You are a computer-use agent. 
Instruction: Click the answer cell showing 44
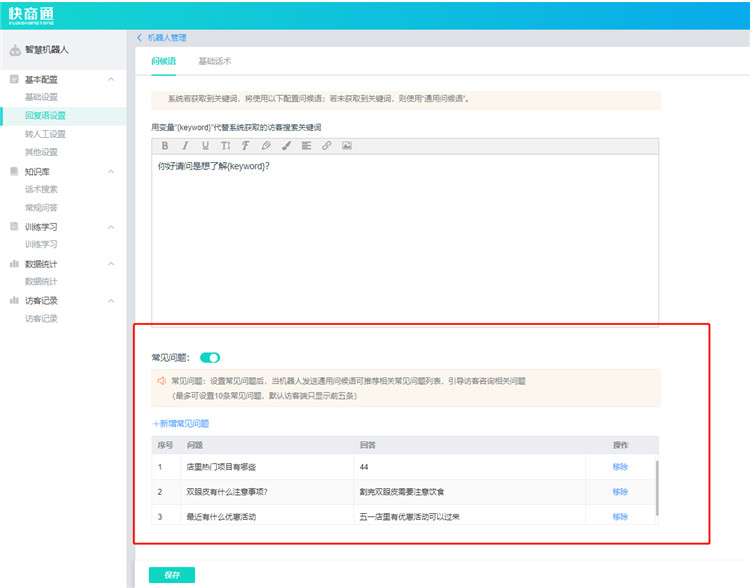[469, 467]
